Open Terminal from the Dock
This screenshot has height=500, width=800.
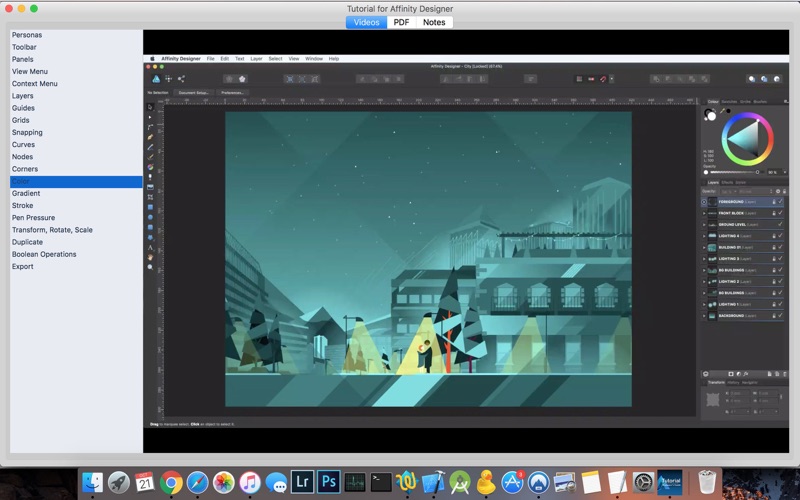[x=381, y=481]
